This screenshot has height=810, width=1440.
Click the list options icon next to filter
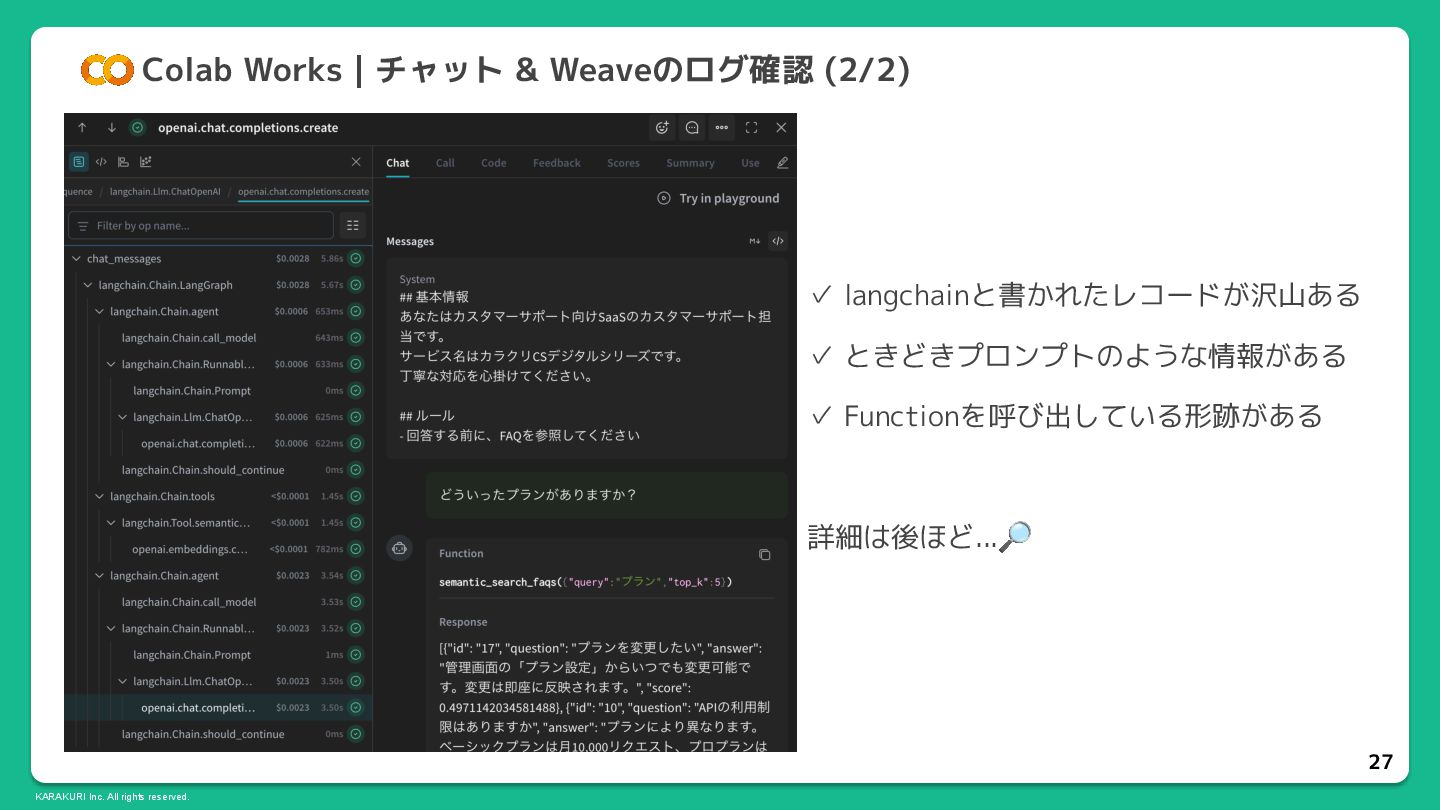point(352,225)
